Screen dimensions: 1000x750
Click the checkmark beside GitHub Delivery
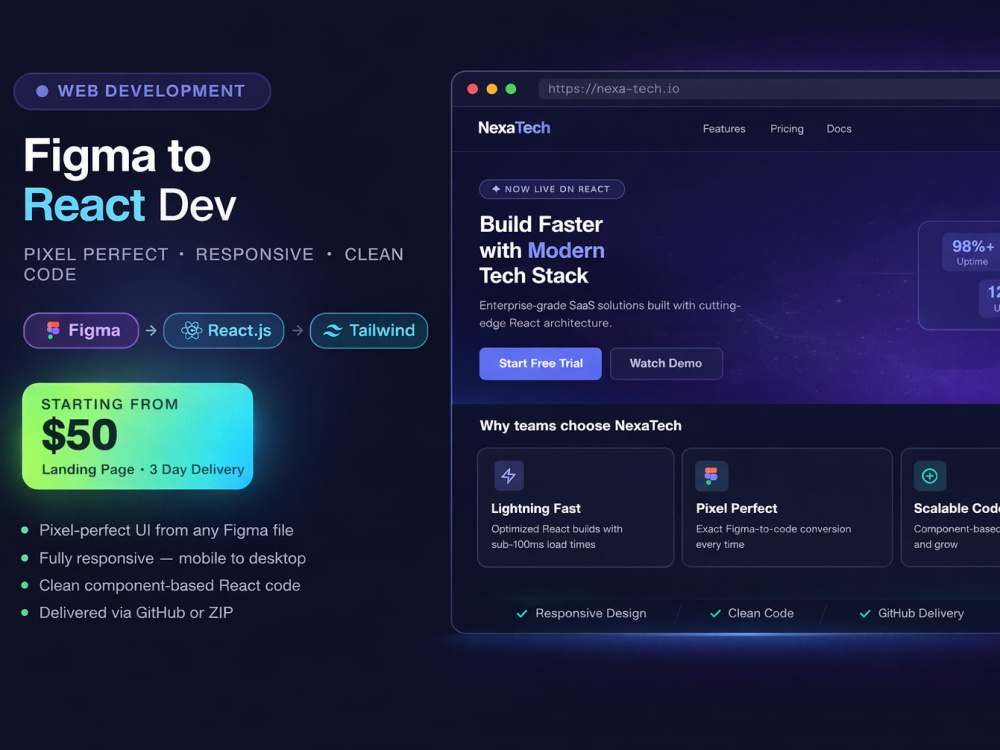point(865,614)
